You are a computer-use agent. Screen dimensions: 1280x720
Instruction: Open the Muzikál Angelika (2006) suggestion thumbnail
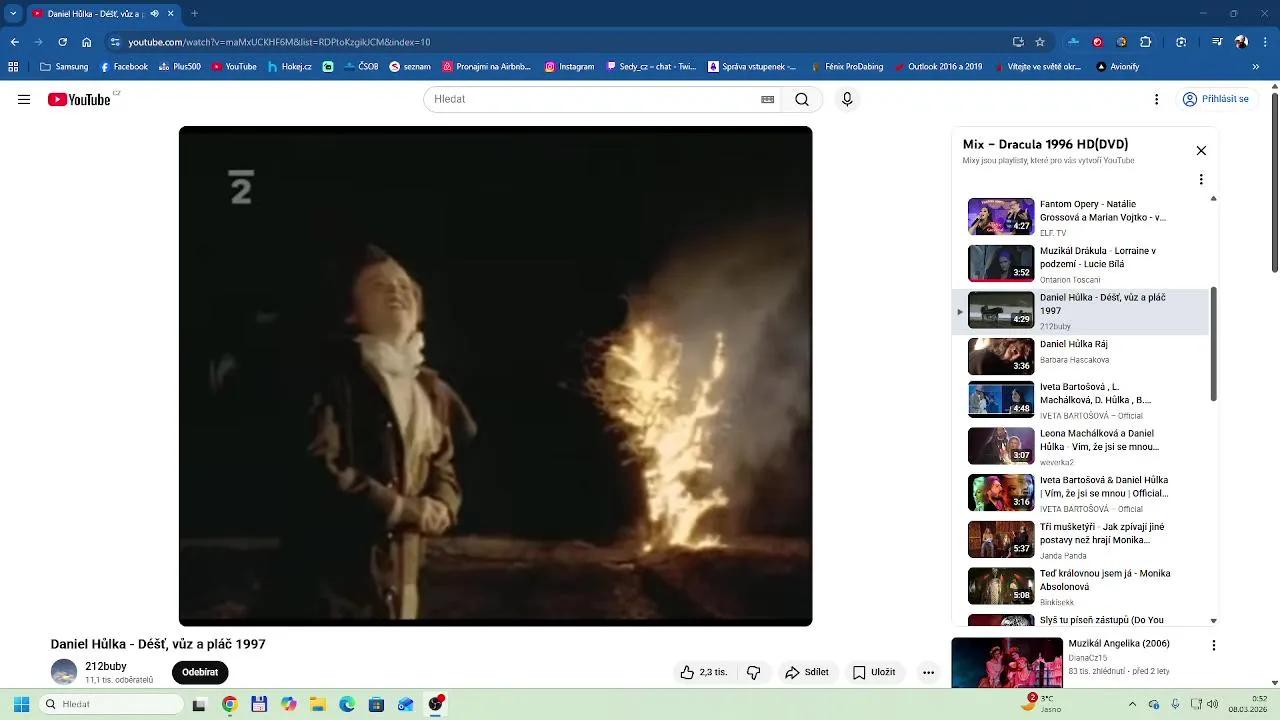(x=1007, y=663)
